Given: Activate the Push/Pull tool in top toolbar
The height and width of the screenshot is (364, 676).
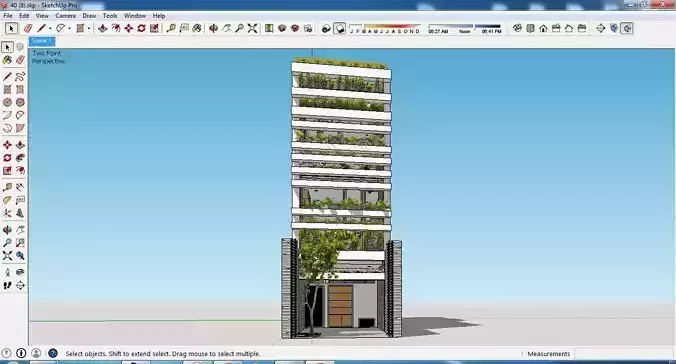Looking at the screenshot, I should point(103,28).
